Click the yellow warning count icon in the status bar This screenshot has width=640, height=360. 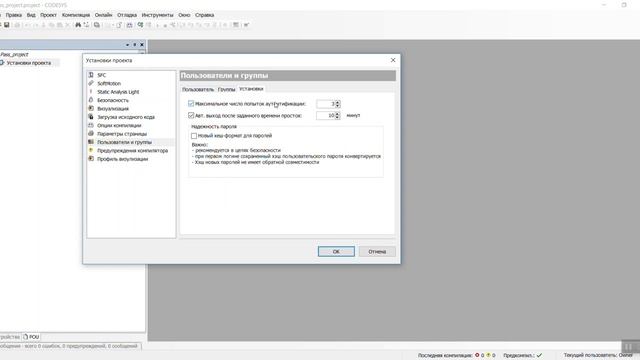pyautogui.click(x=488, y=355)
